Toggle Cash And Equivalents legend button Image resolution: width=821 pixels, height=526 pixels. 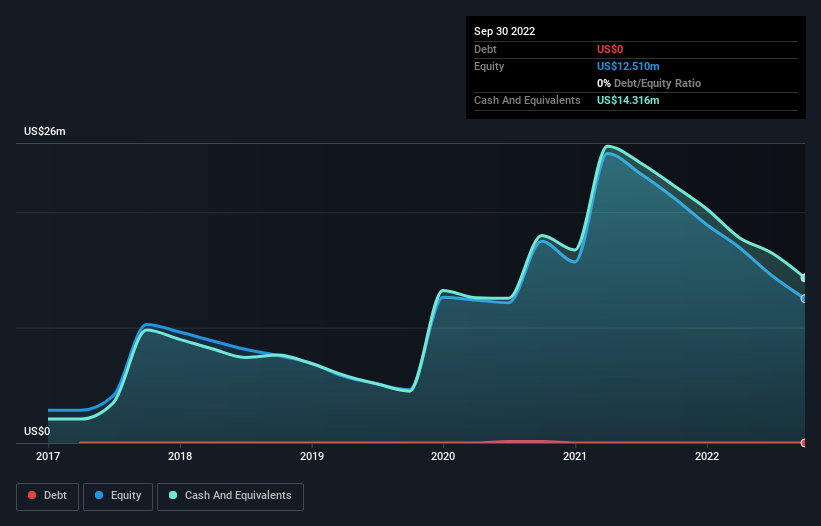coord(230,496)
